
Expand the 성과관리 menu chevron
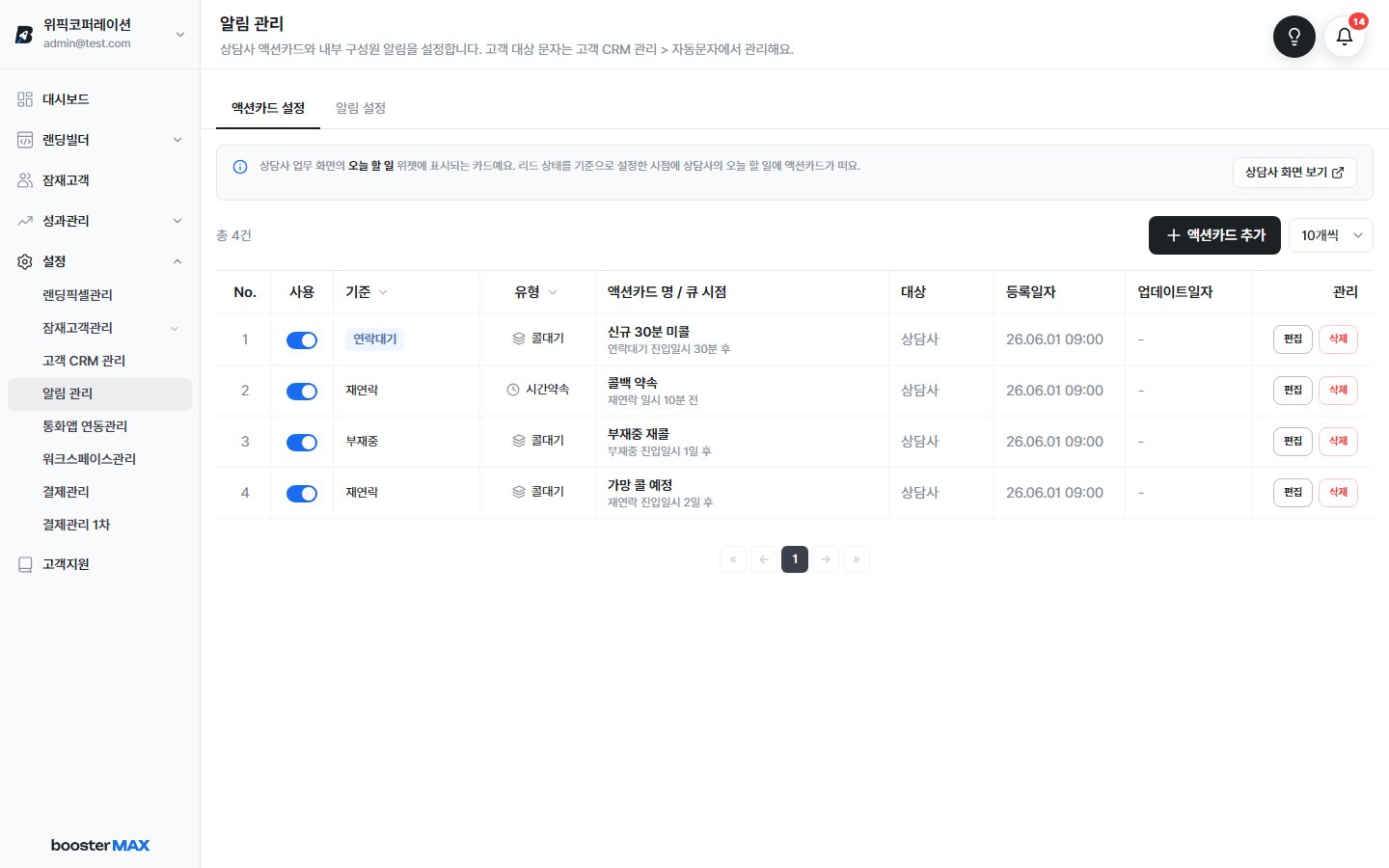[177, 221]
